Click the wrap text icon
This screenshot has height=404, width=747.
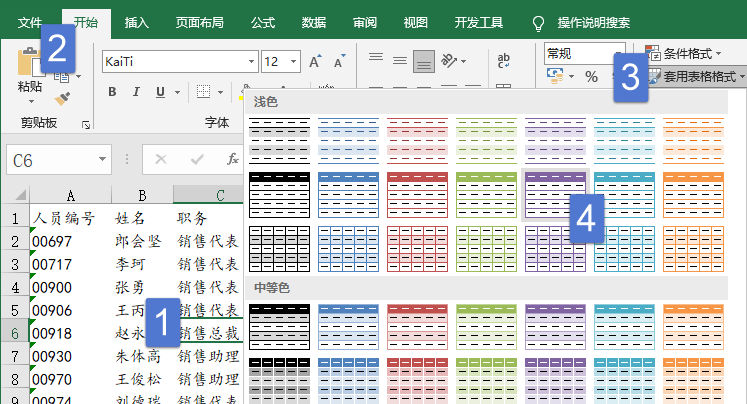click(x=504, y=61)
